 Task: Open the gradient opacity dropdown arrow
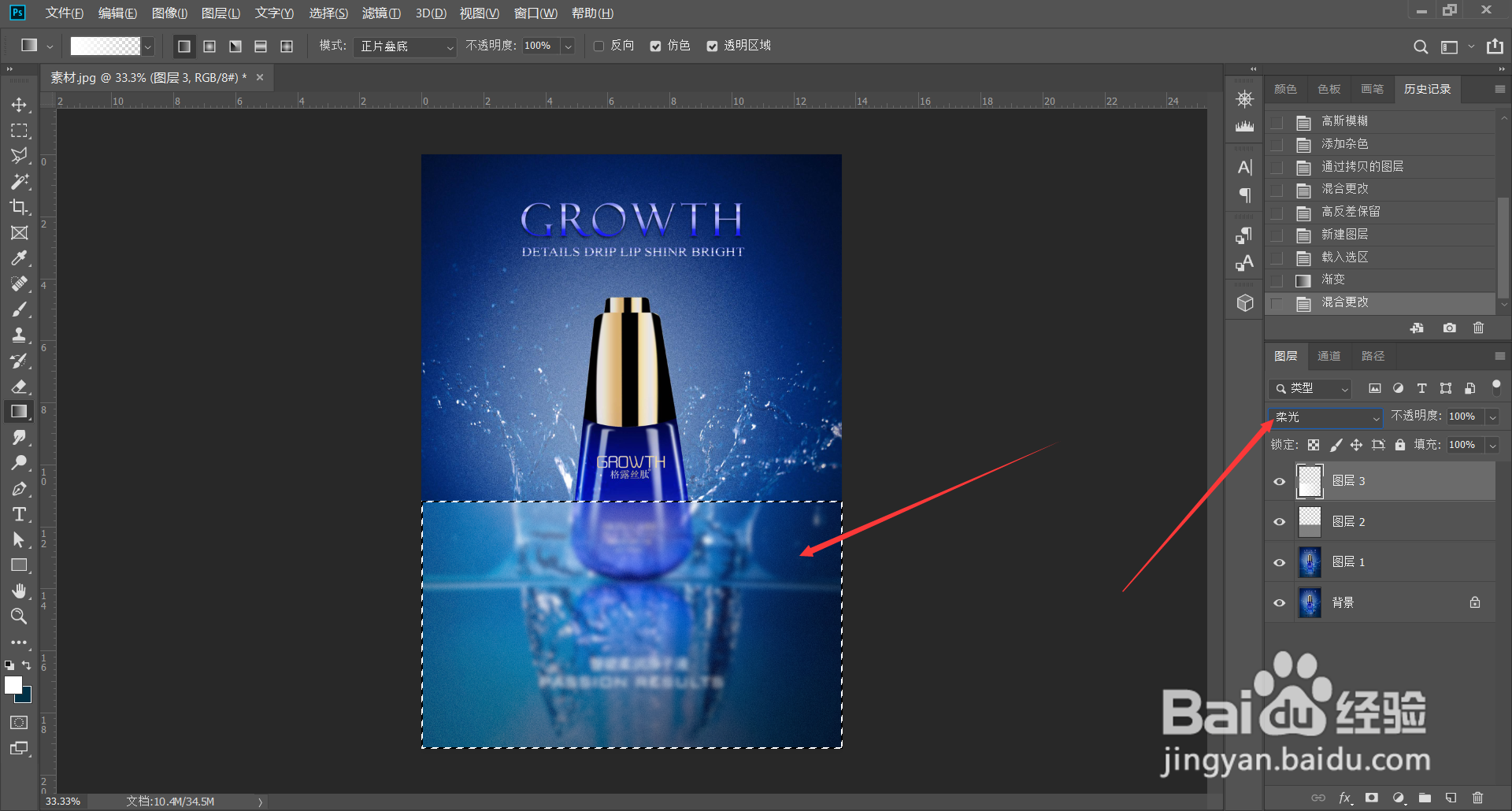(x=568, y=46)
